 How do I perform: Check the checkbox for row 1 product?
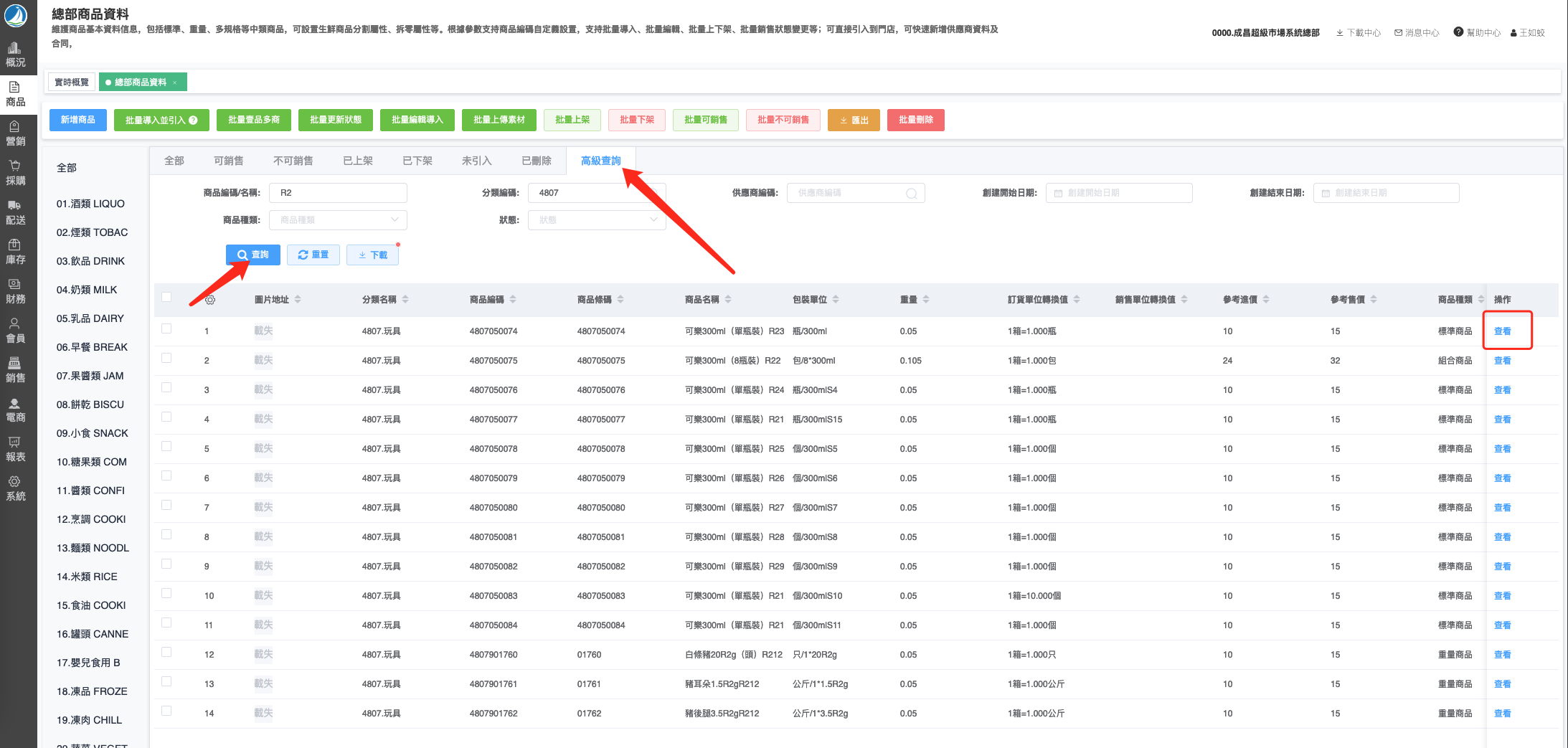pyautogui.click(x=166, y=329)
